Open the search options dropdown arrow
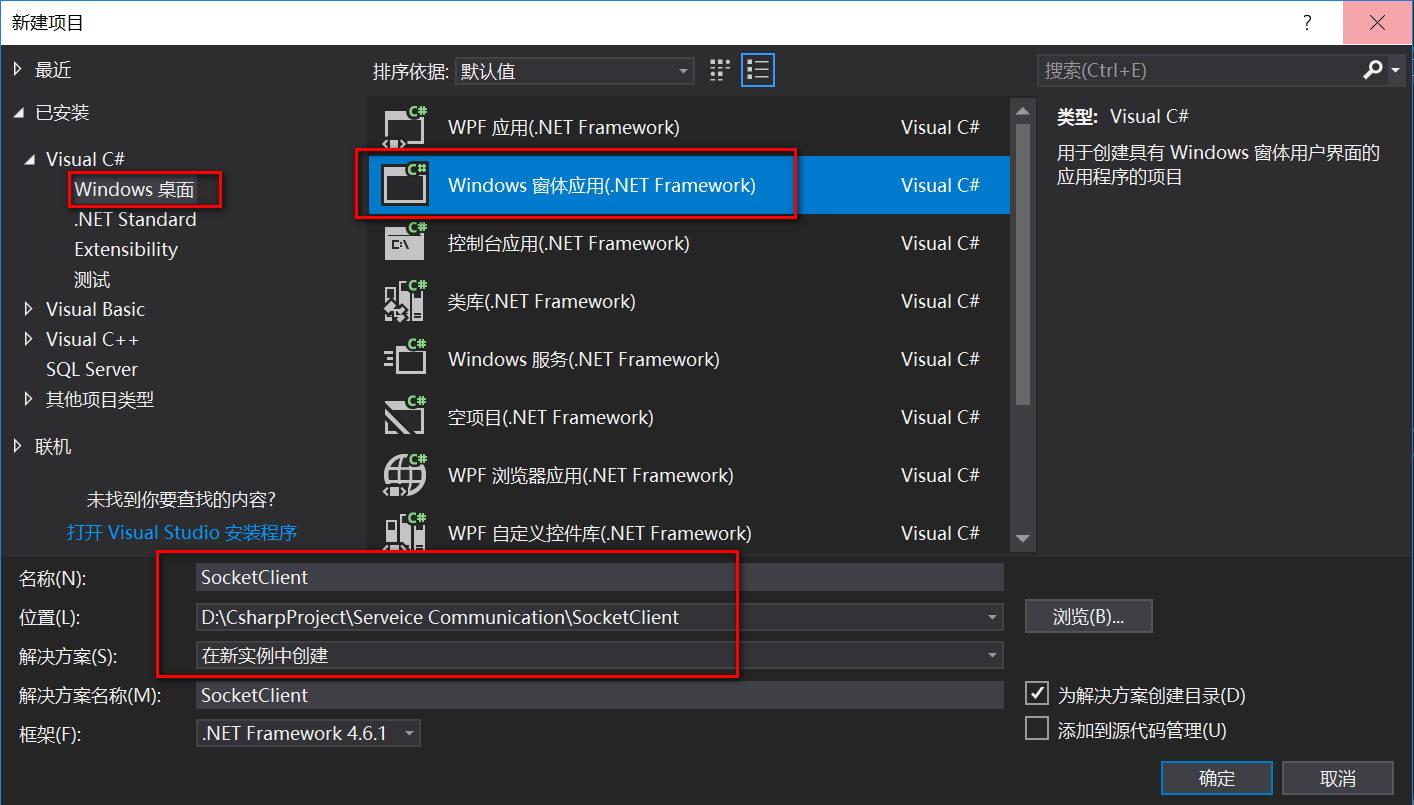Viewport: 1414px width, 805px height. tap(1396, 70)
